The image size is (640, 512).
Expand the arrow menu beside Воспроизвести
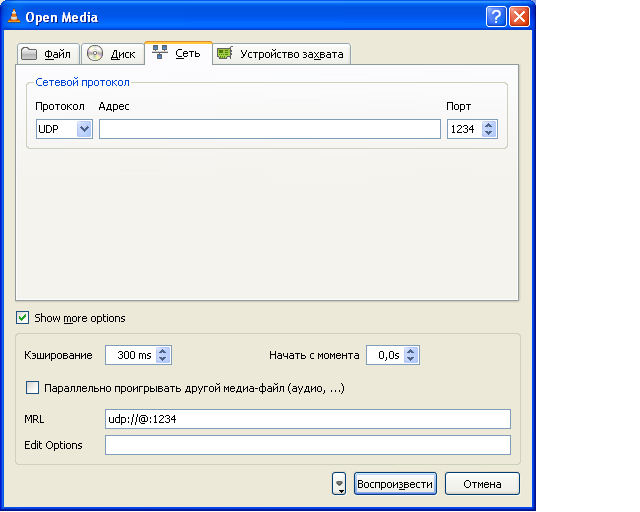coord(340,484)
